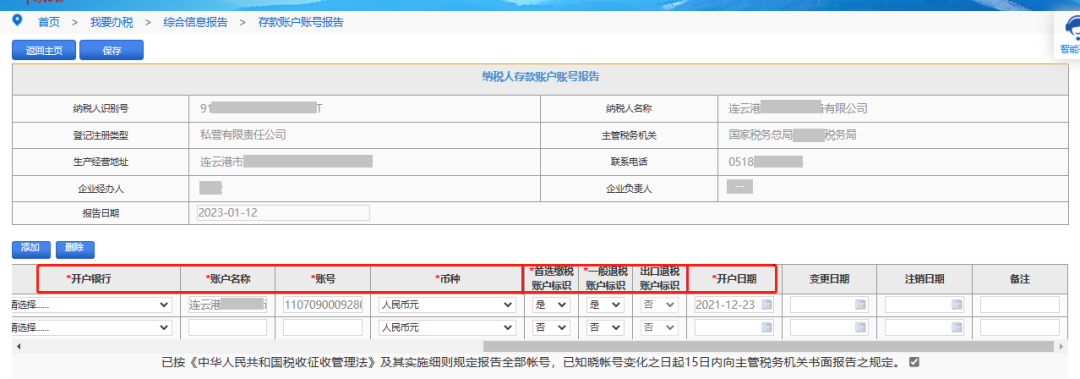Click the 纳税人存款账户账号报告 title
1080x379 pixels.
pos(540,76)
